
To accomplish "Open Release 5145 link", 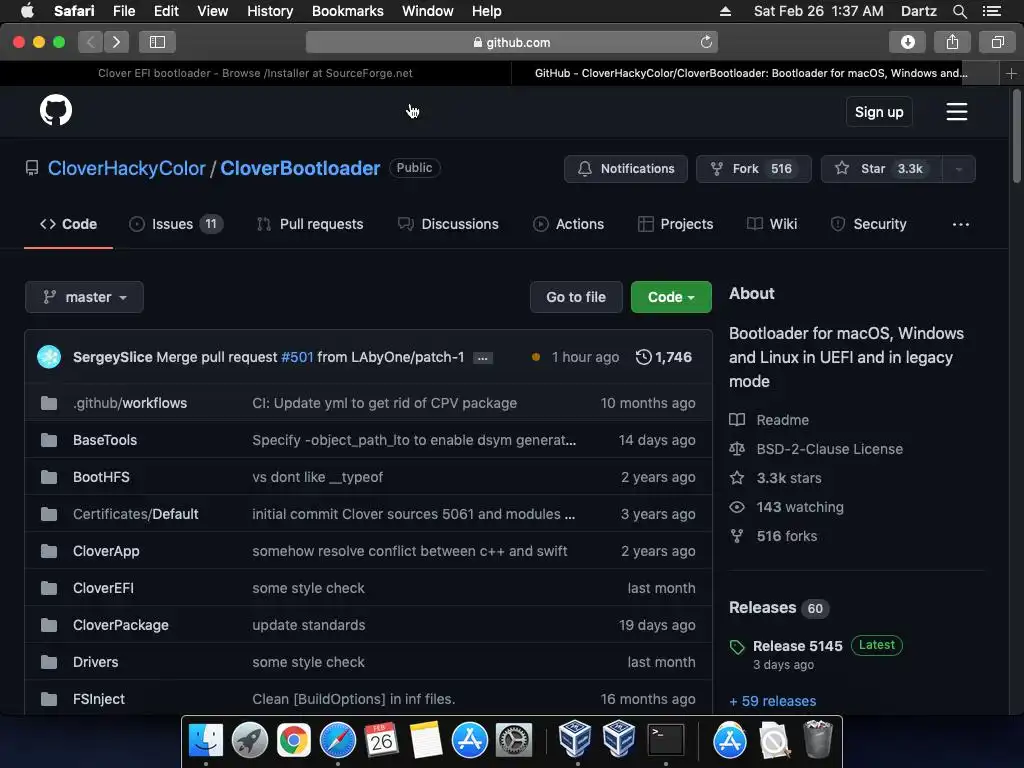I will tap(797, 646).
